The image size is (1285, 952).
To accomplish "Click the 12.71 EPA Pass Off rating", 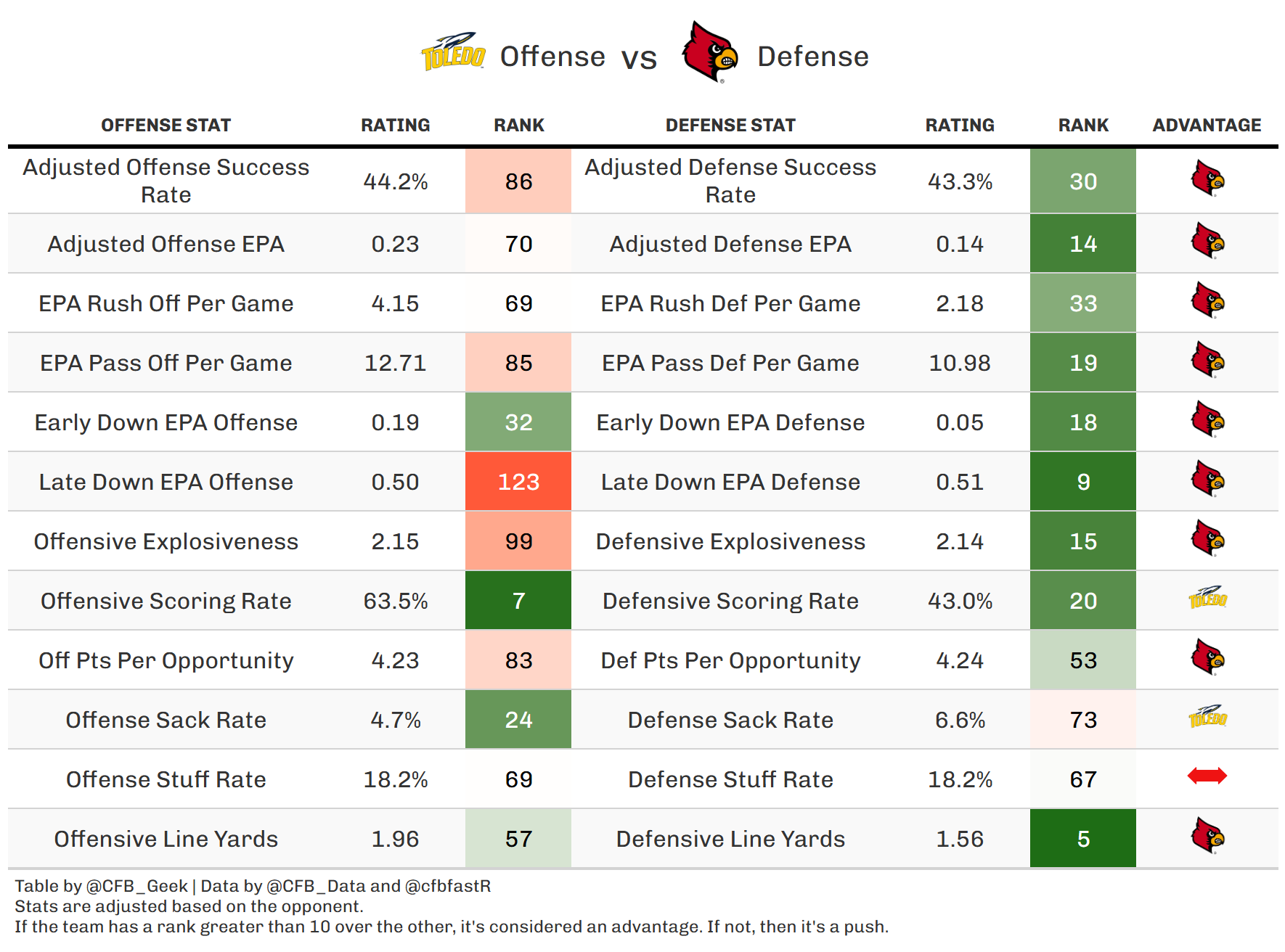I will [x=395, y=363].
